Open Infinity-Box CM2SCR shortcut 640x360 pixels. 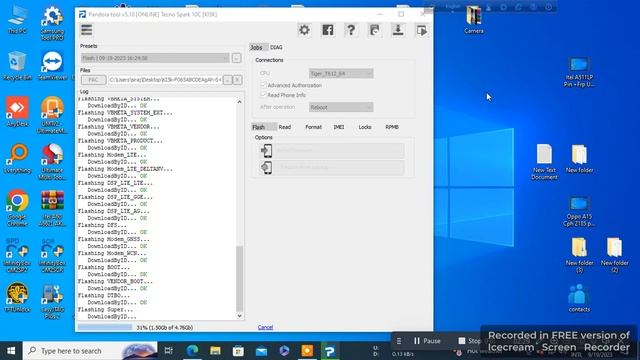pyautogui.click(x=52, y=255)
